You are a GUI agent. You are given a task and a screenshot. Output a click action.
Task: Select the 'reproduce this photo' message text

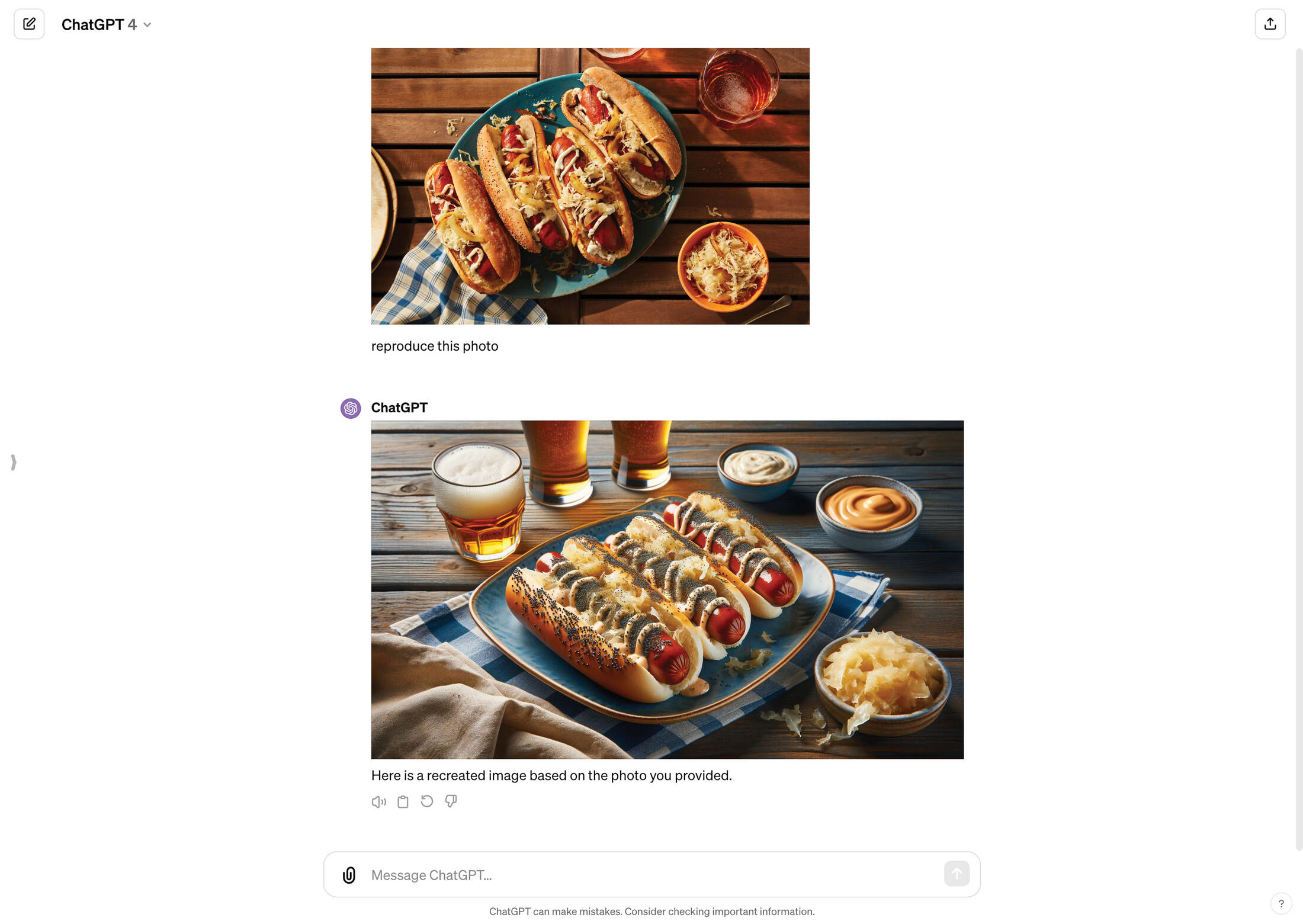435,346
